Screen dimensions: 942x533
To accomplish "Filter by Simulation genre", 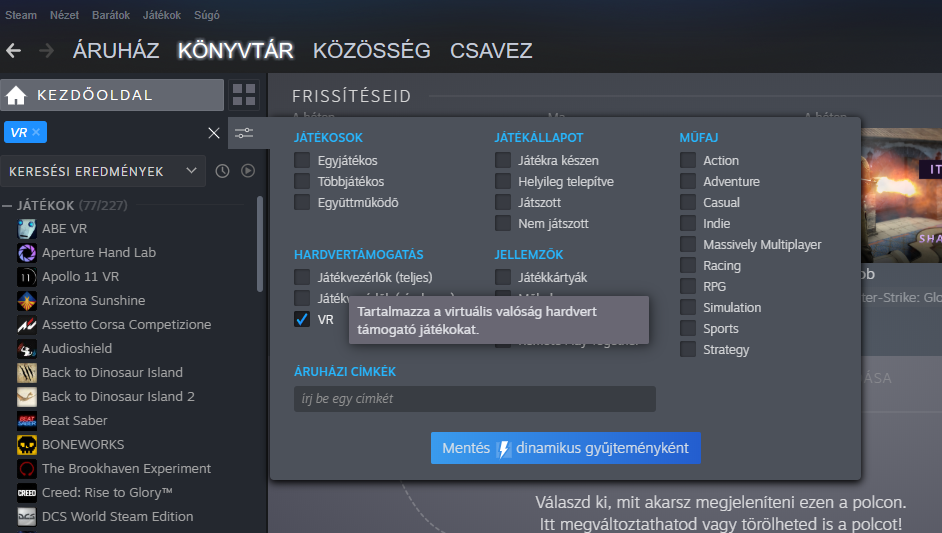I will [688, 308].
